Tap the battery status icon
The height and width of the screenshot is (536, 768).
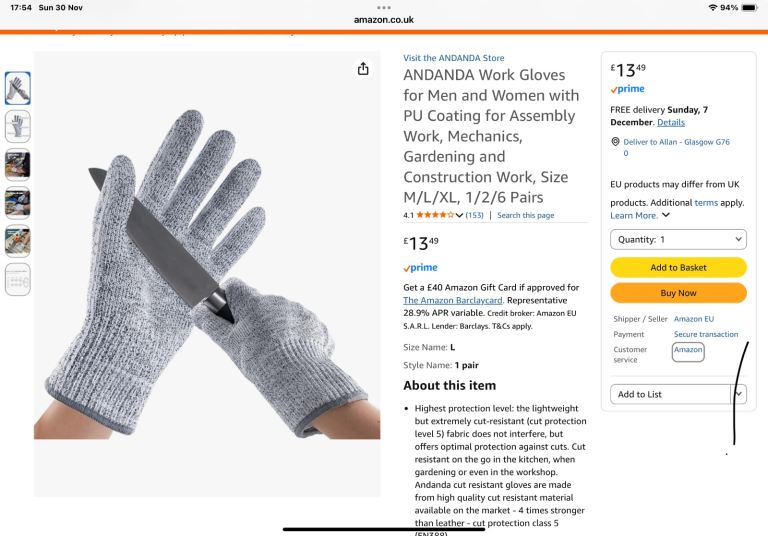coord(749,7)
